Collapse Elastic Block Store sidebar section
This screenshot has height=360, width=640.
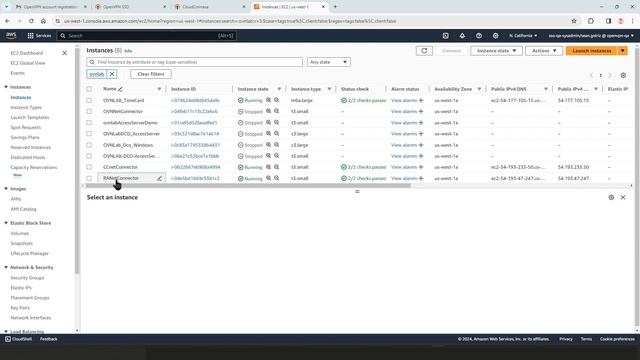(6, 223)
